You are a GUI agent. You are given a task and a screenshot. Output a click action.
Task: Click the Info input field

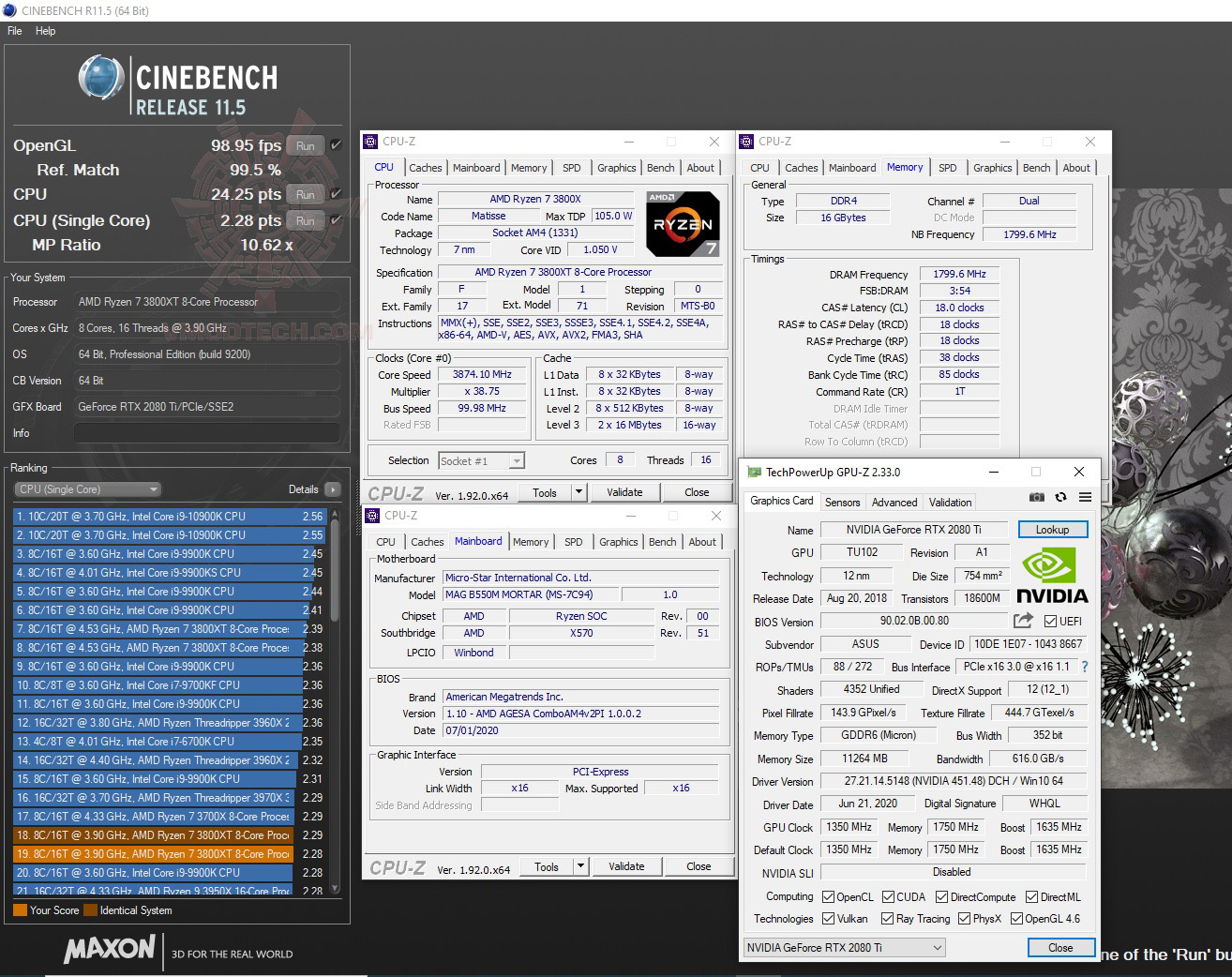206,433
